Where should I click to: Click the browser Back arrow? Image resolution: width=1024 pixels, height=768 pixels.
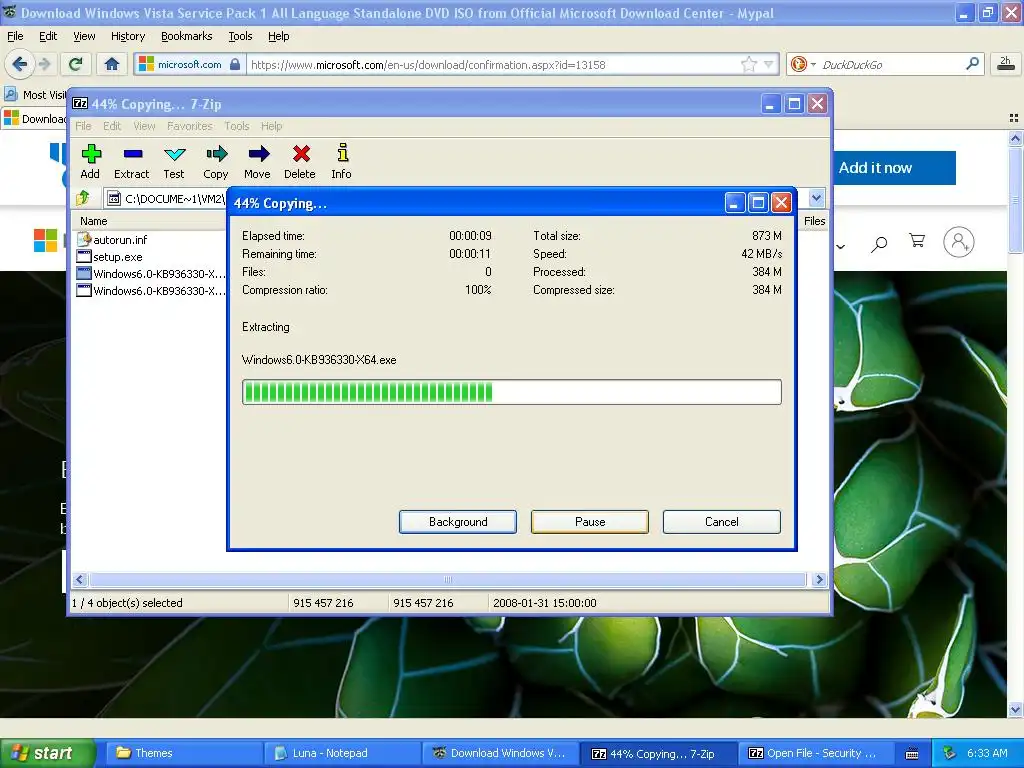(x=20, y=64)
